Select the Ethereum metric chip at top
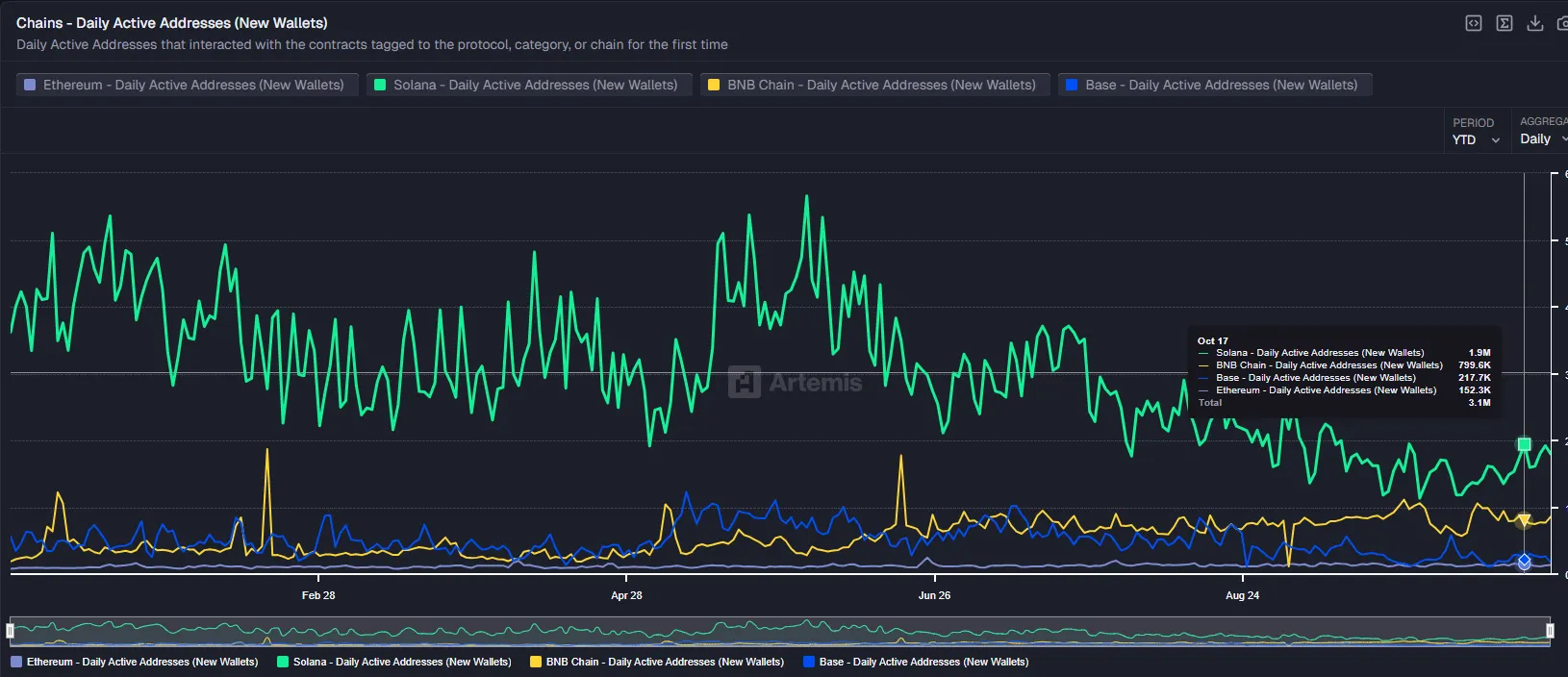1568x677 pixels. click(187, 85)
